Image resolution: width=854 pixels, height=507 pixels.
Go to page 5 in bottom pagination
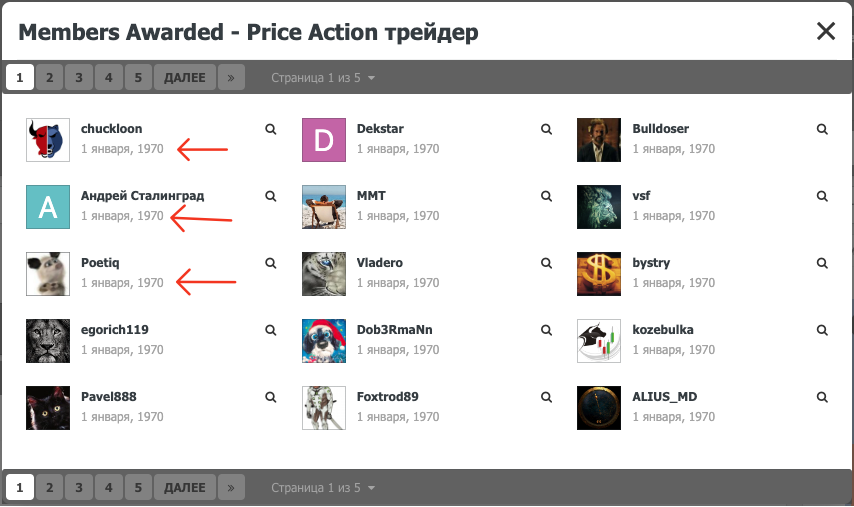(x=138, y=487)
